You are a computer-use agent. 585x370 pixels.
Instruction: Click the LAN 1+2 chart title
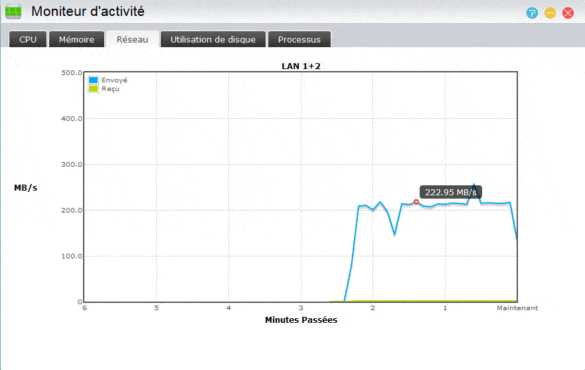301,66
